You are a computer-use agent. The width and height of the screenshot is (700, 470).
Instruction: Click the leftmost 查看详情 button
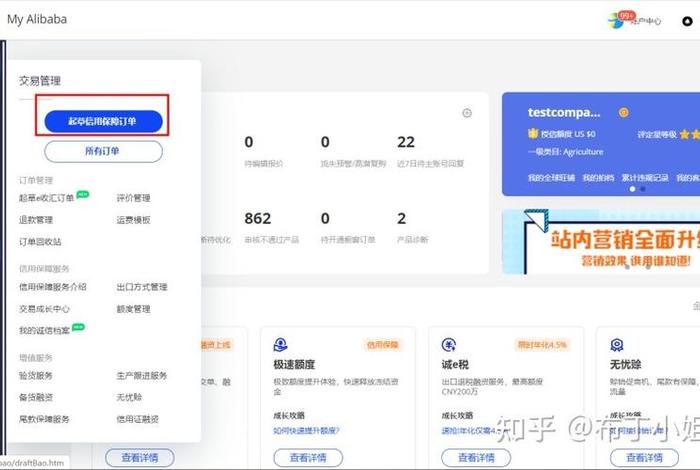click(140, 458)
